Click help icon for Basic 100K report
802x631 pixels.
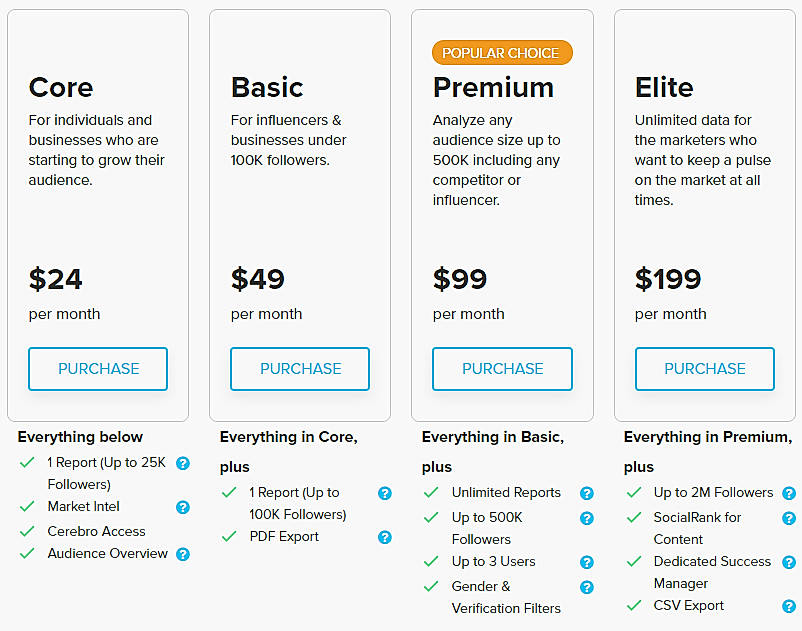[385, 493]
